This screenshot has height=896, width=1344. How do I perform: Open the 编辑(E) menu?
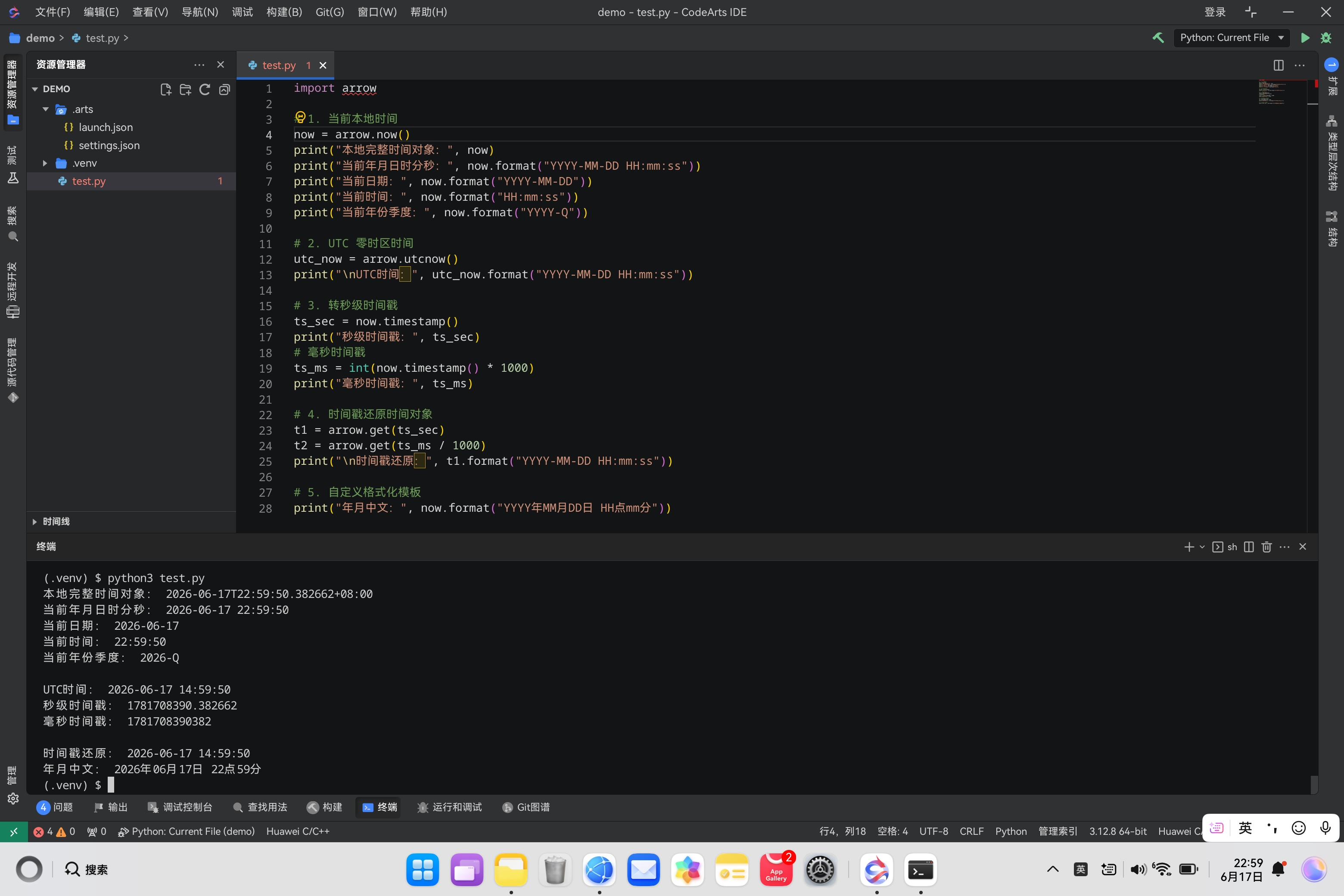101,12
